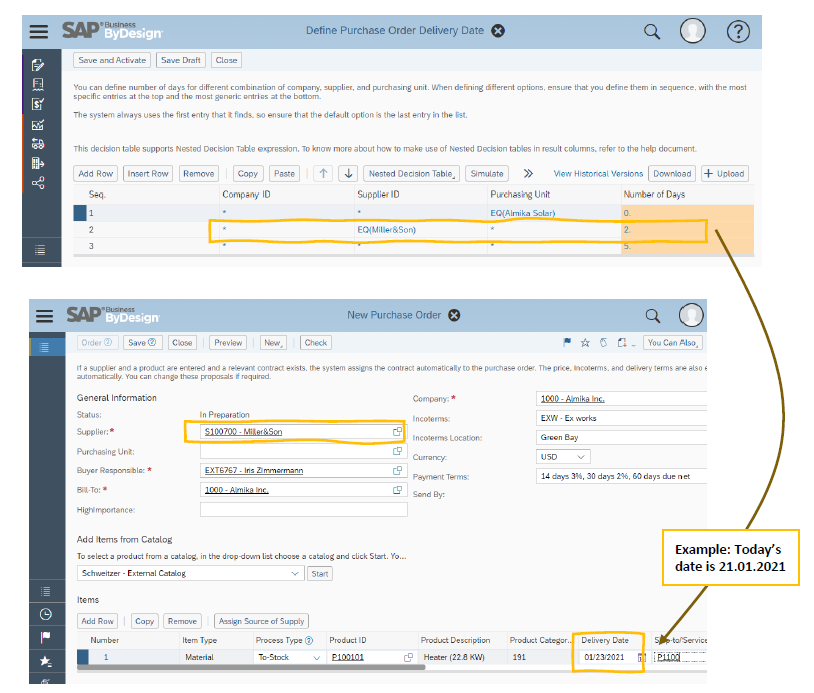Image resolution: width=814 pixels, height=693 pixels.
Task: Move selected row up with up arrow
Action: [x=323, y=173]
